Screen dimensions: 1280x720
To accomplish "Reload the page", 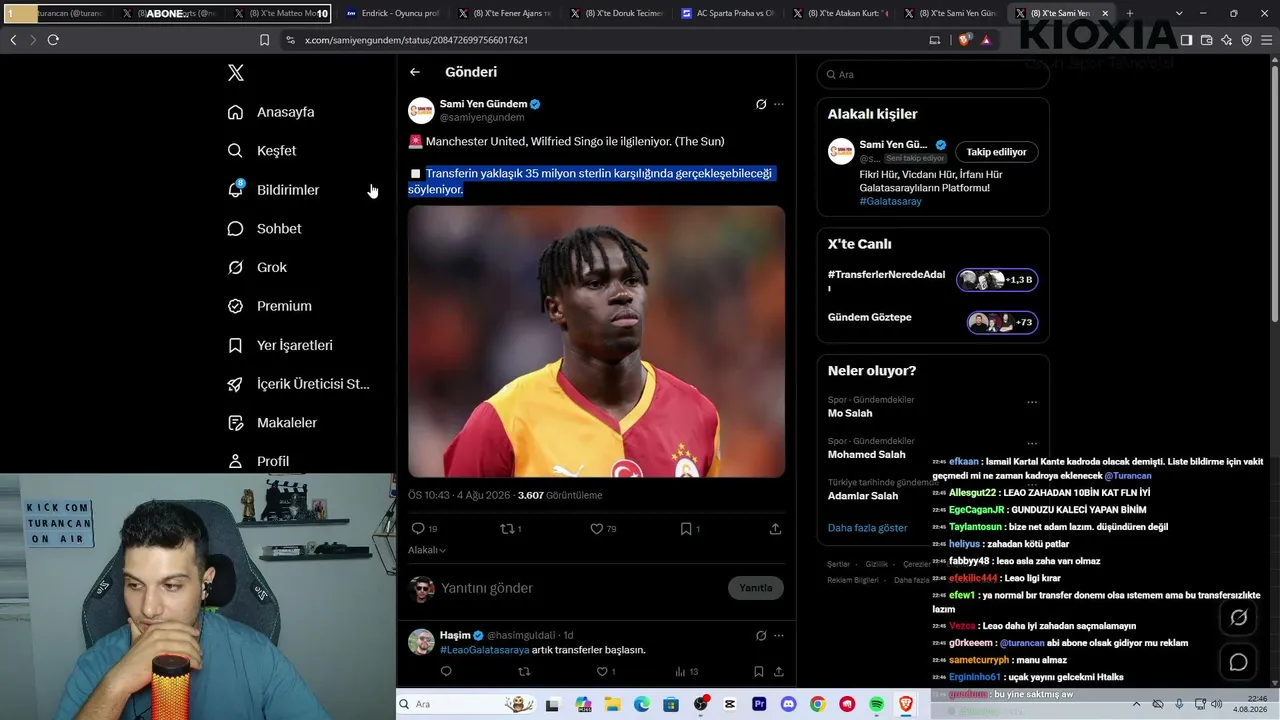I will [x=53, y=40].
